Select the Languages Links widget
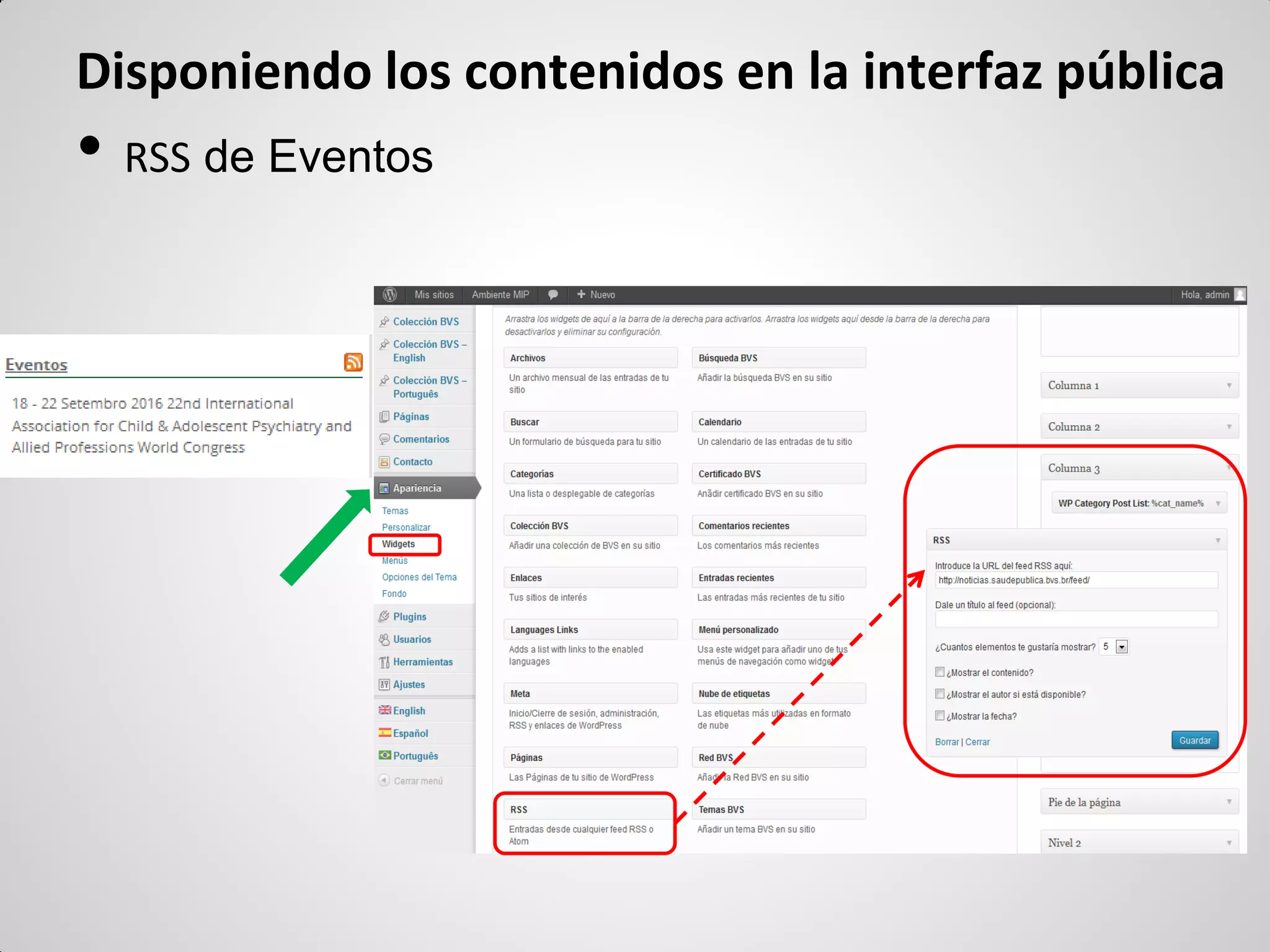This screenshot has width=1270, height=952. point(590,629)
